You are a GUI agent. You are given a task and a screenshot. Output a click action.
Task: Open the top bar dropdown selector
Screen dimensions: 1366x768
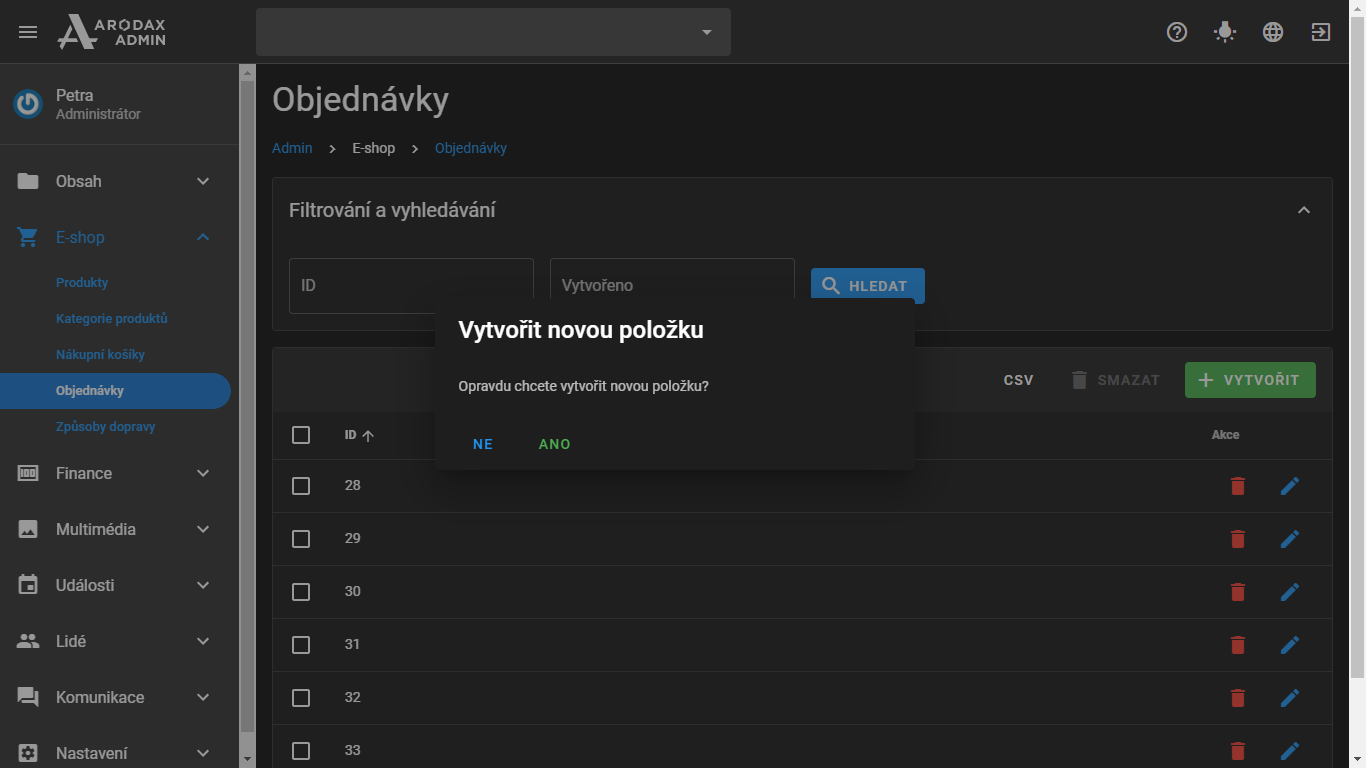(493, 32)
